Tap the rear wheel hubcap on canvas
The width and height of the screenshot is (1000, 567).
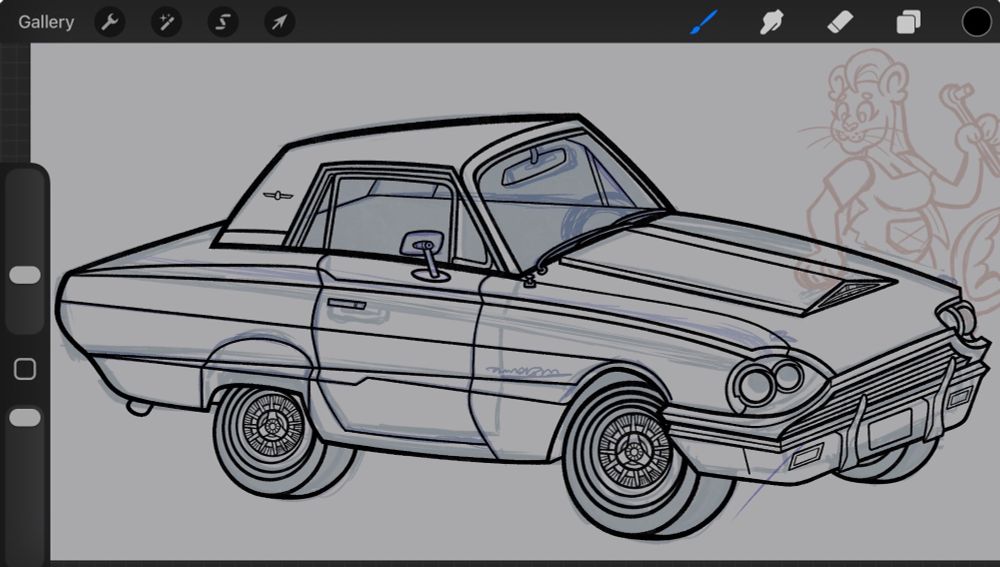click(271, 427)
